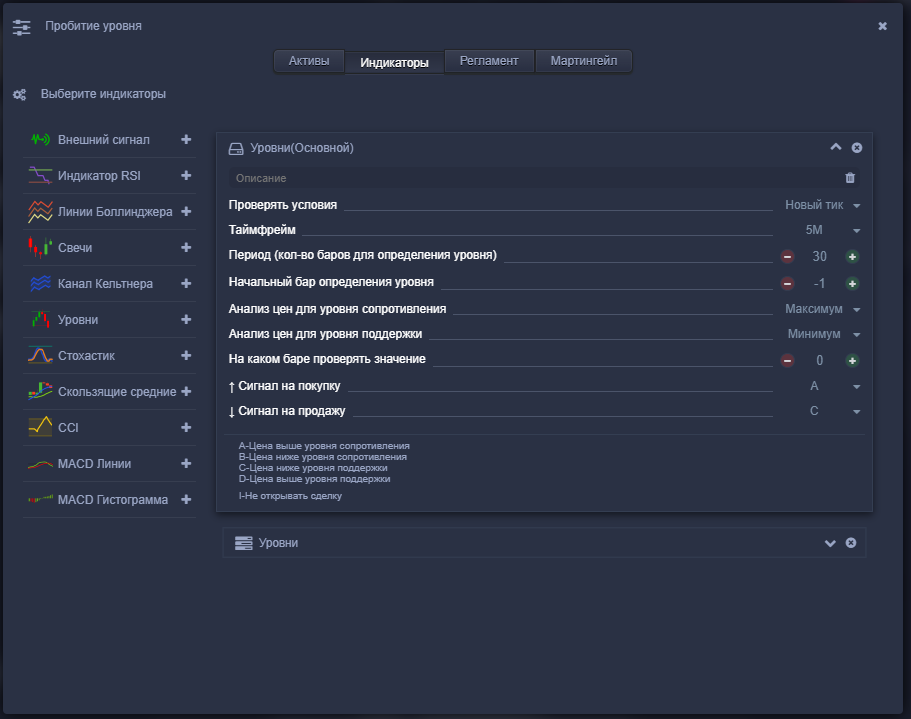This screenshot has height=719, width=911.
Task: Click the Уровни(Основной) panel title
Action: pos(302,148)
